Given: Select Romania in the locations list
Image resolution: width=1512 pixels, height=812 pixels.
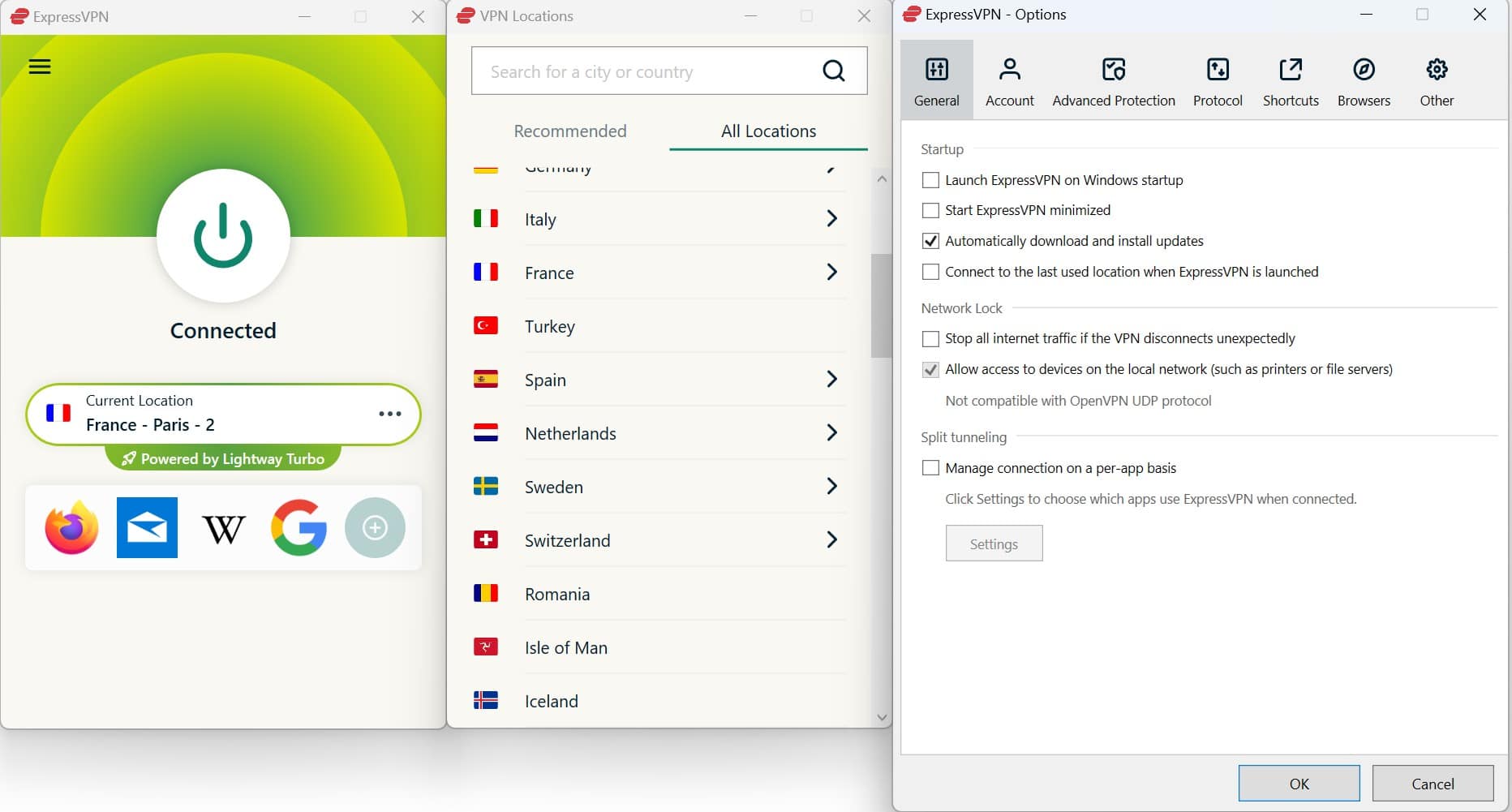Looking at the screenshot, I should (x=659, y=593).
